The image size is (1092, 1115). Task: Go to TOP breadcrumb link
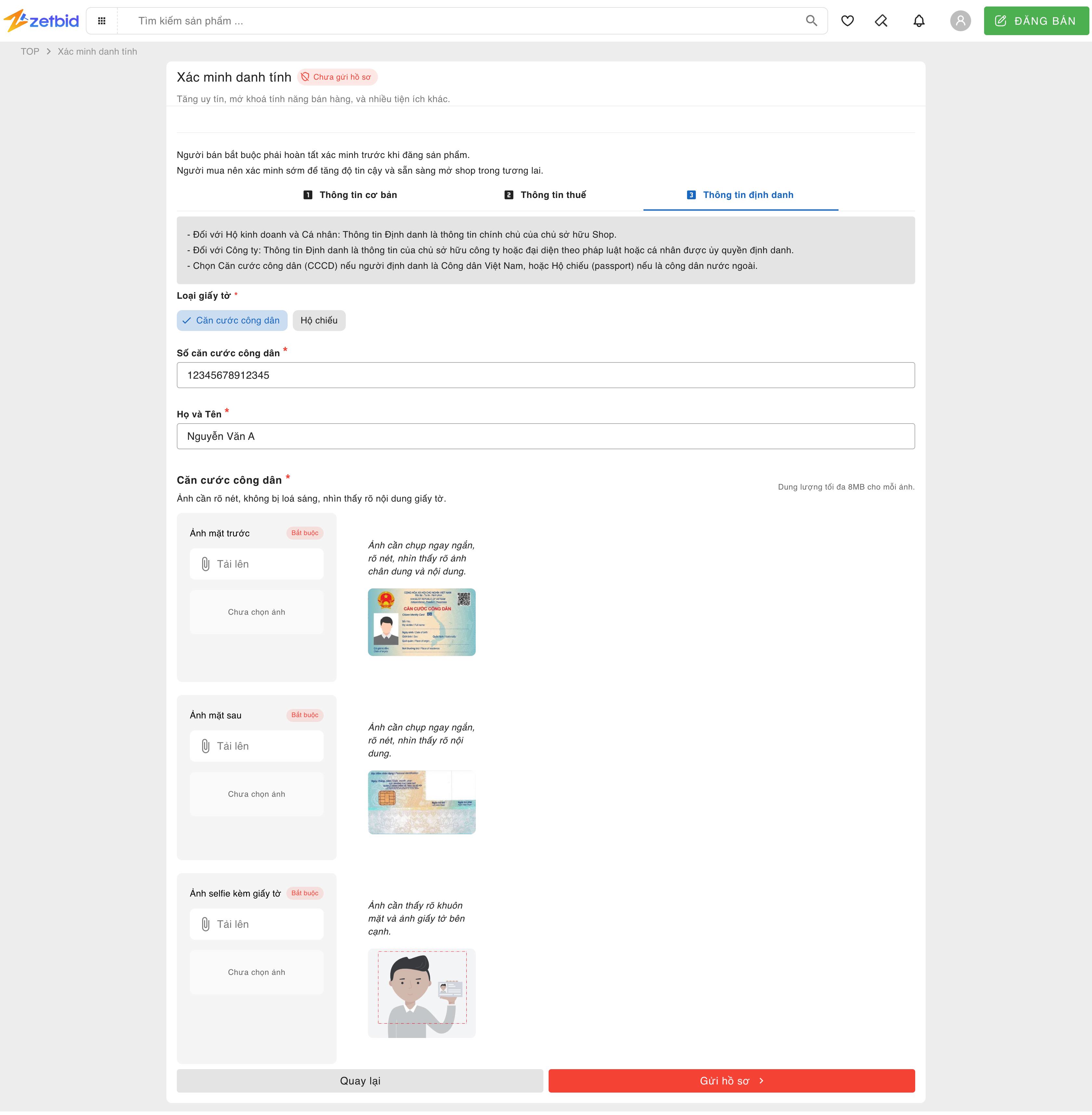(30, 52)
